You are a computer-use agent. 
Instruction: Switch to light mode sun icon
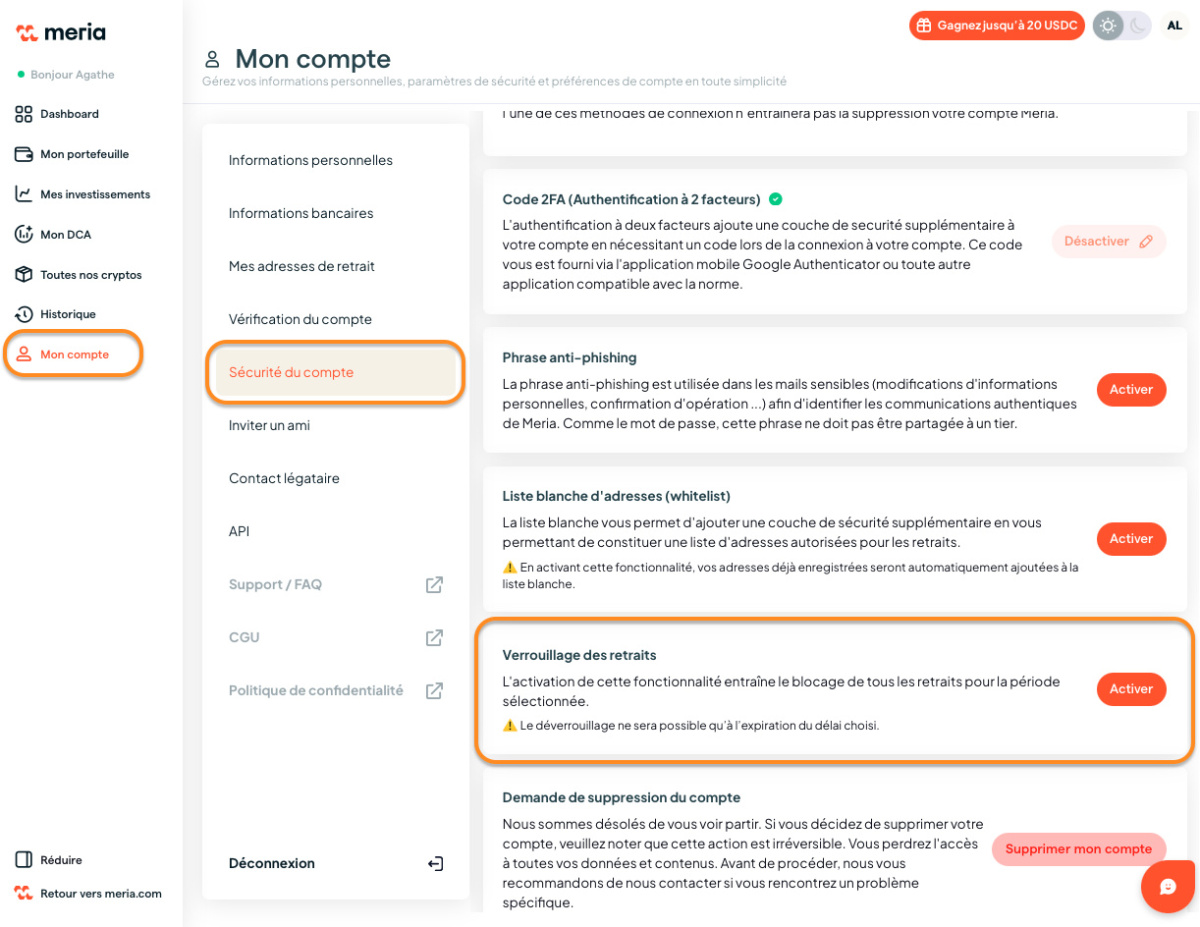pos(1108,26)
